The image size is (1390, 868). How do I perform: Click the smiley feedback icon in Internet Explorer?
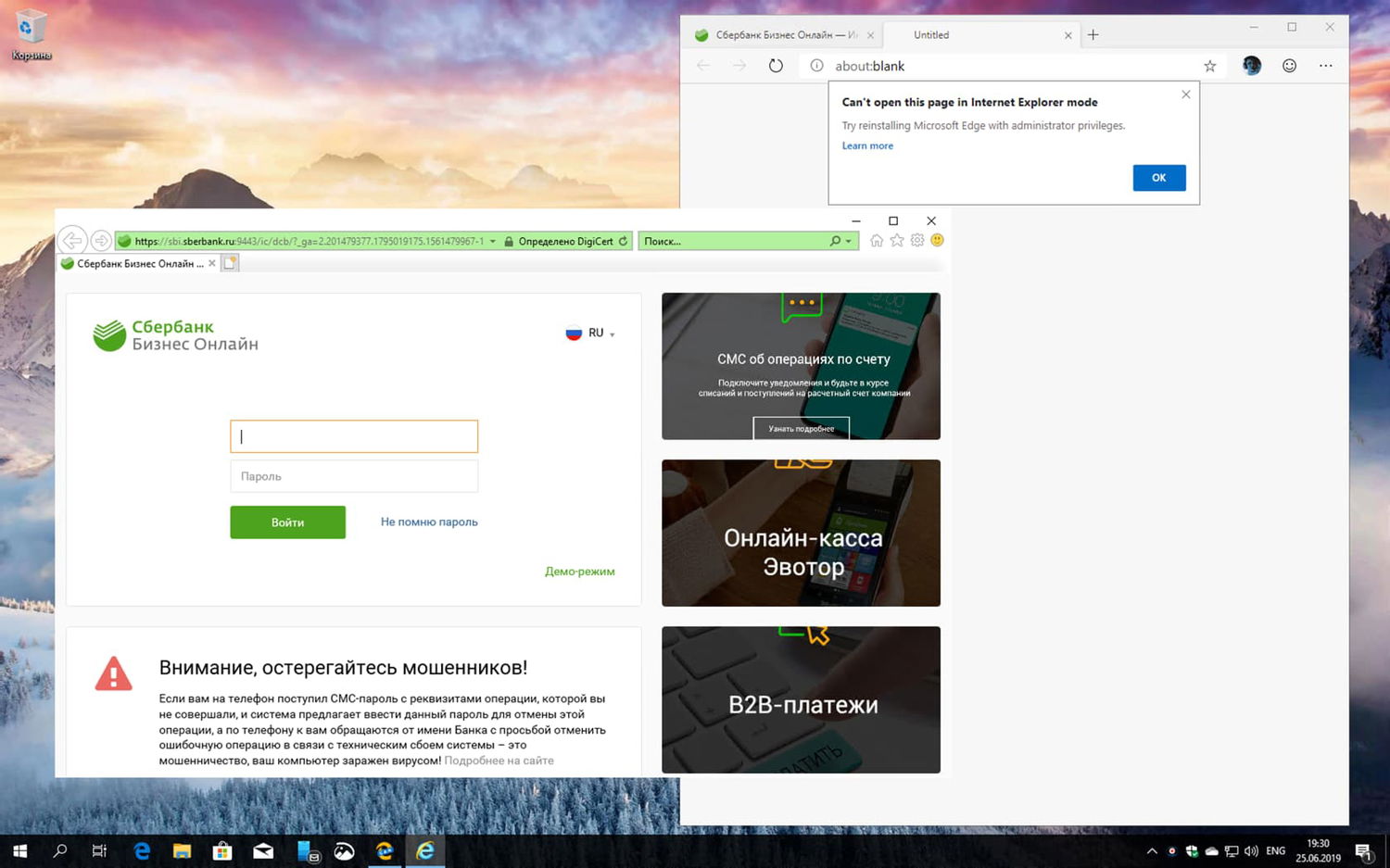(937, 240)
